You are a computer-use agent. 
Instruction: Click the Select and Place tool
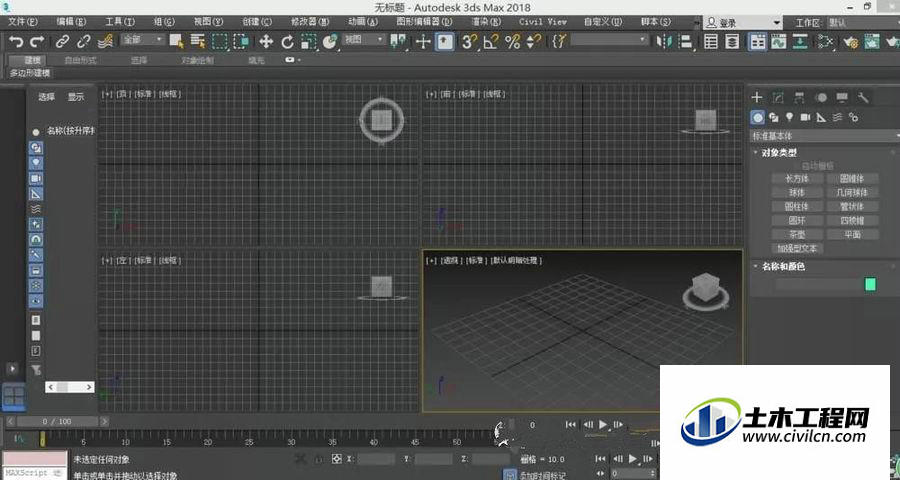(x=330, y=41)
